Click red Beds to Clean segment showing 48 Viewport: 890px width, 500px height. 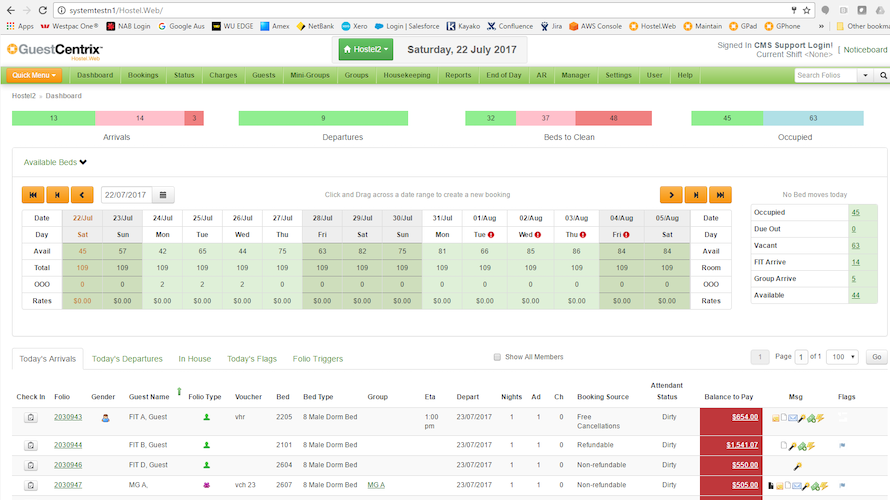point(614,118)
